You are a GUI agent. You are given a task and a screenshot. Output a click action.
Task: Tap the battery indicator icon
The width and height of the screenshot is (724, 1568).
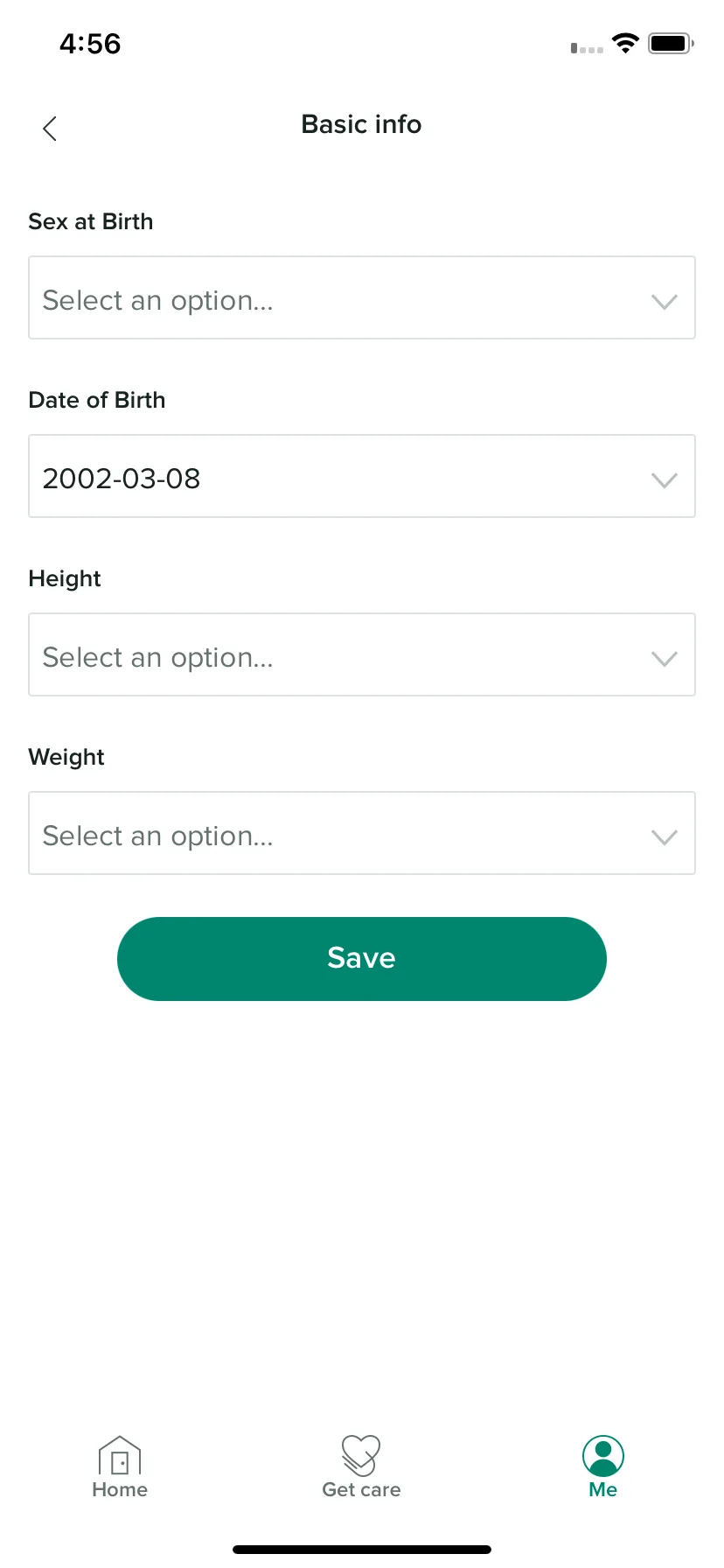click(671, 43)
